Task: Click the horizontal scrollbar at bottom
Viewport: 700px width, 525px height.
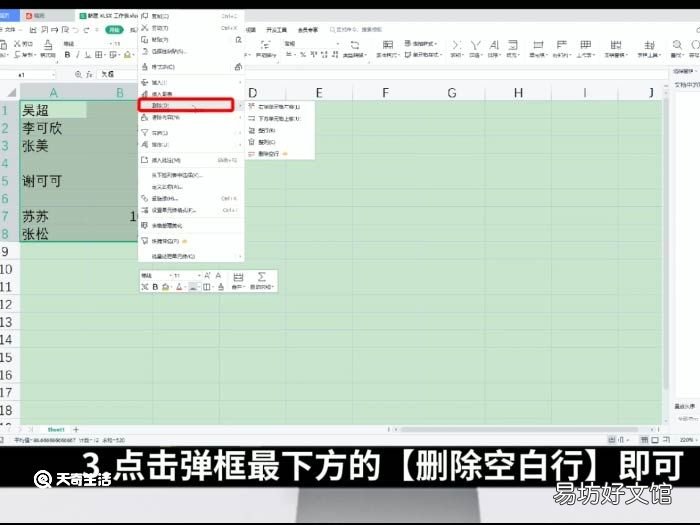Action: 522,429
